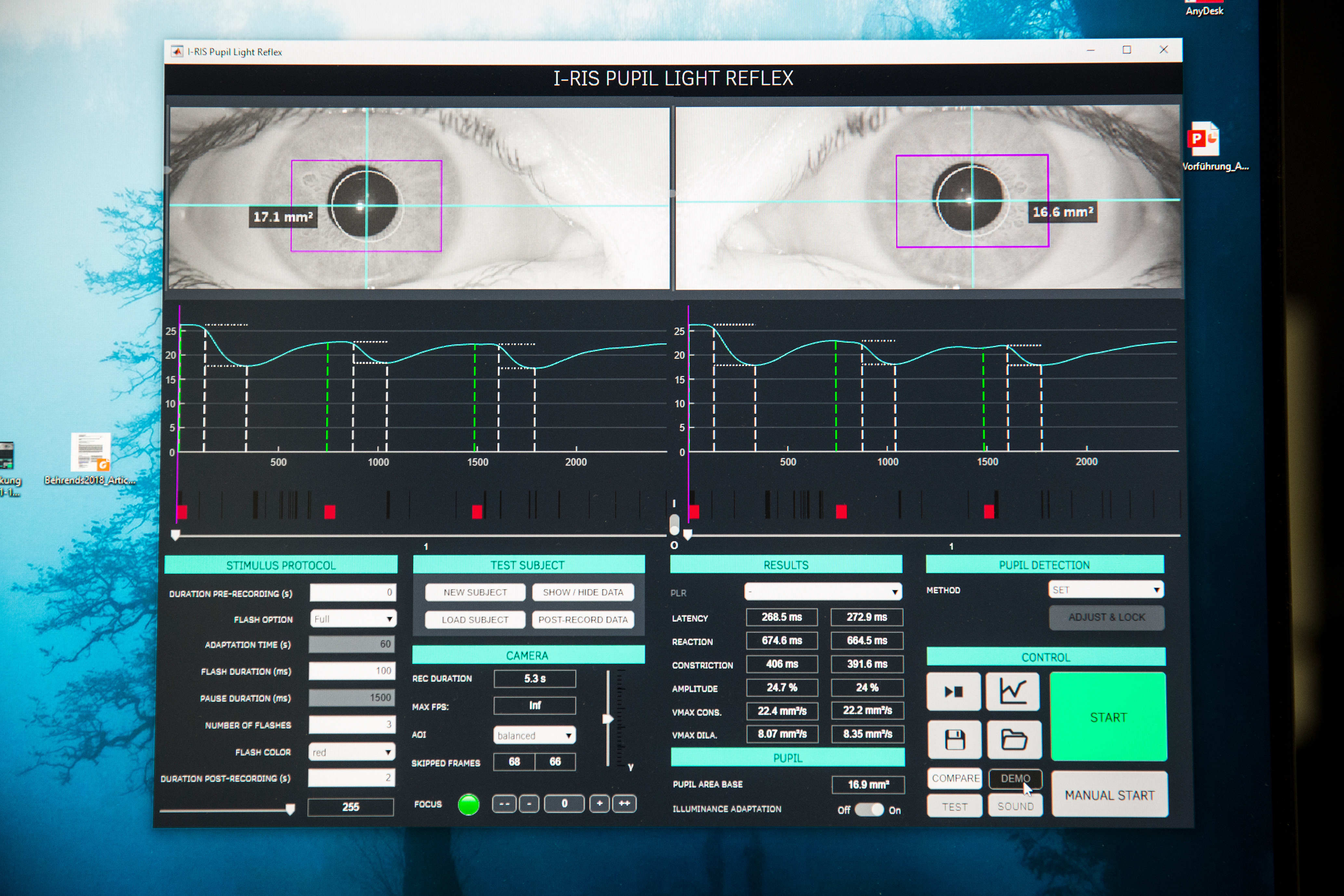Viewport: 1344px width, 896px height.
Task: Click the focus single-minus button
Action: (x=529, y=804)
